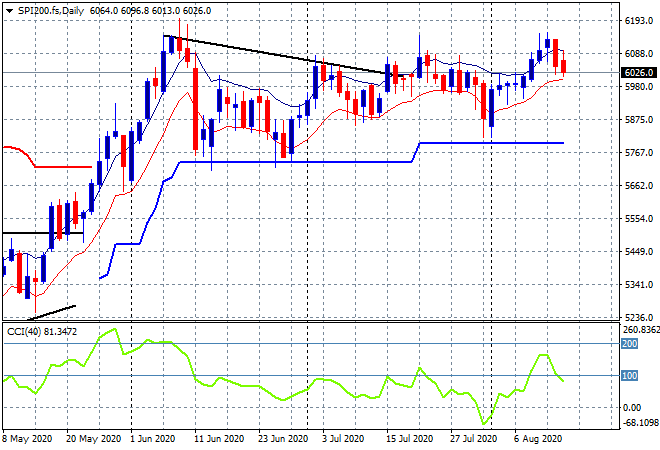Click price axis value 5875.0
The image size is (660, 450).
click(639, 120)
